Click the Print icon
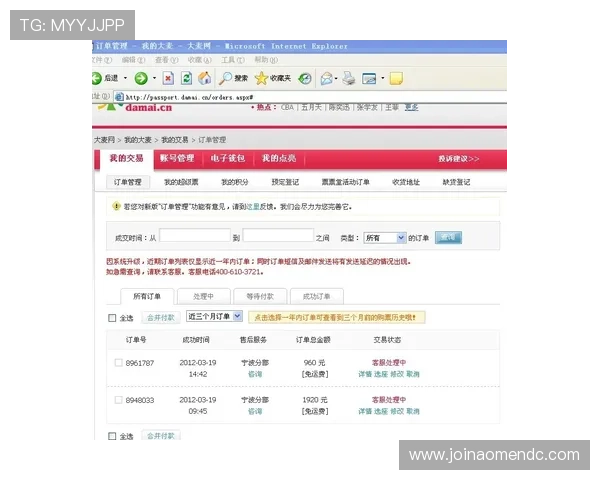The height and width of the screenshot is (480, 600). (349, 78)
